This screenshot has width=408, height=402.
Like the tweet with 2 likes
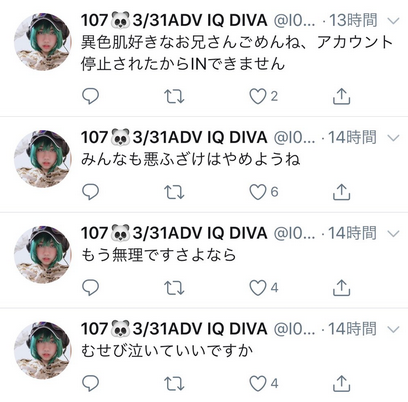pyautogui.click(x=258, y=96)
